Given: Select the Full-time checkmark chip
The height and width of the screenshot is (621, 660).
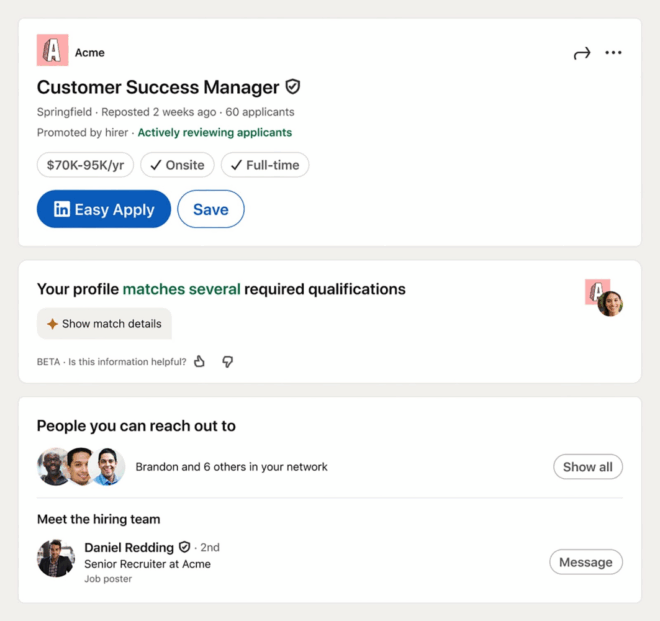Looking at the screenshot, I should tap(265, 165).
